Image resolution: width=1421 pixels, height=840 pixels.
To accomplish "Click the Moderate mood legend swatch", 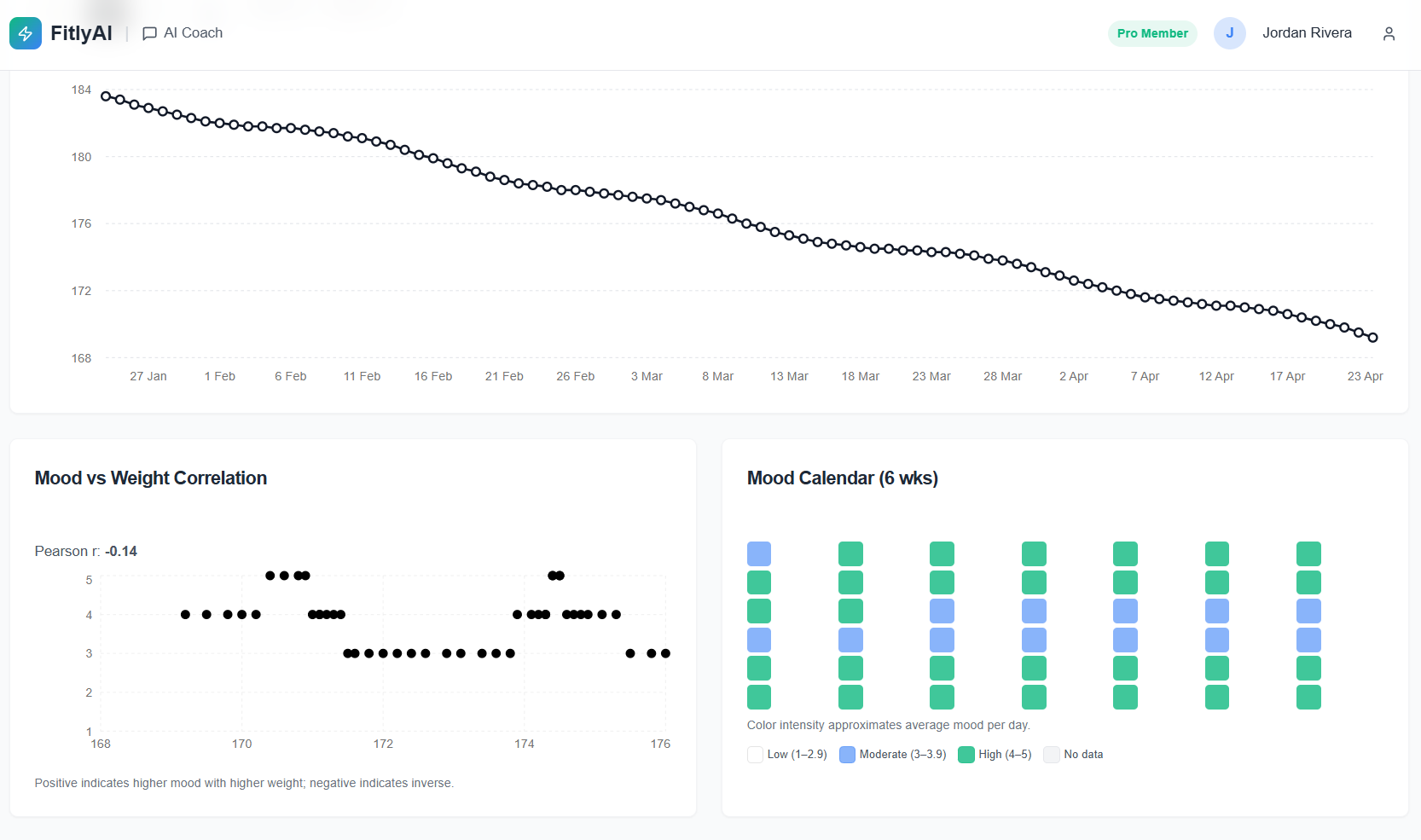I will (x=846, y=755).
